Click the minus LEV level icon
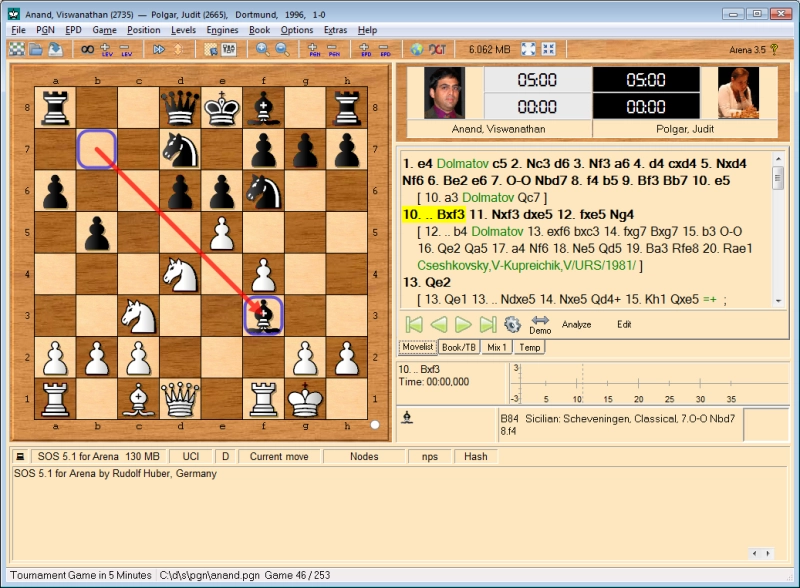800x588 pixels. pyautogui.click(x=126, y=50)
